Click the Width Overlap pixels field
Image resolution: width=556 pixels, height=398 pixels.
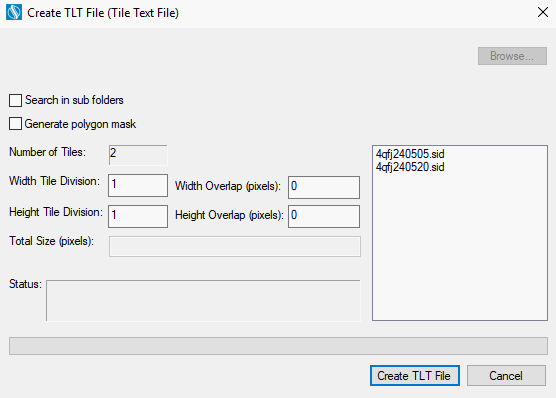324,187
